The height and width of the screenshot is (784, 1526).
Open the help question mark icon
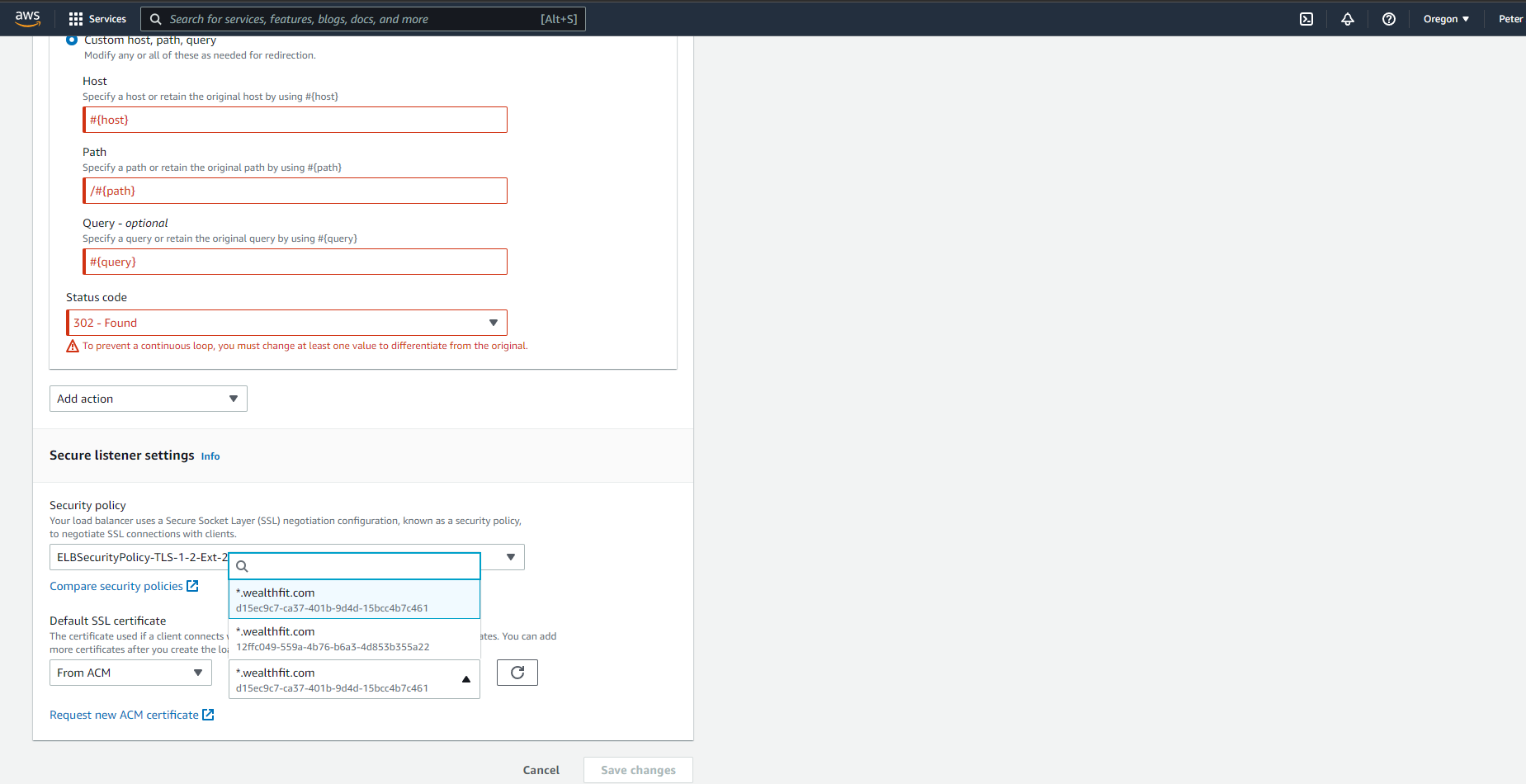click(x=1388, y=18)
